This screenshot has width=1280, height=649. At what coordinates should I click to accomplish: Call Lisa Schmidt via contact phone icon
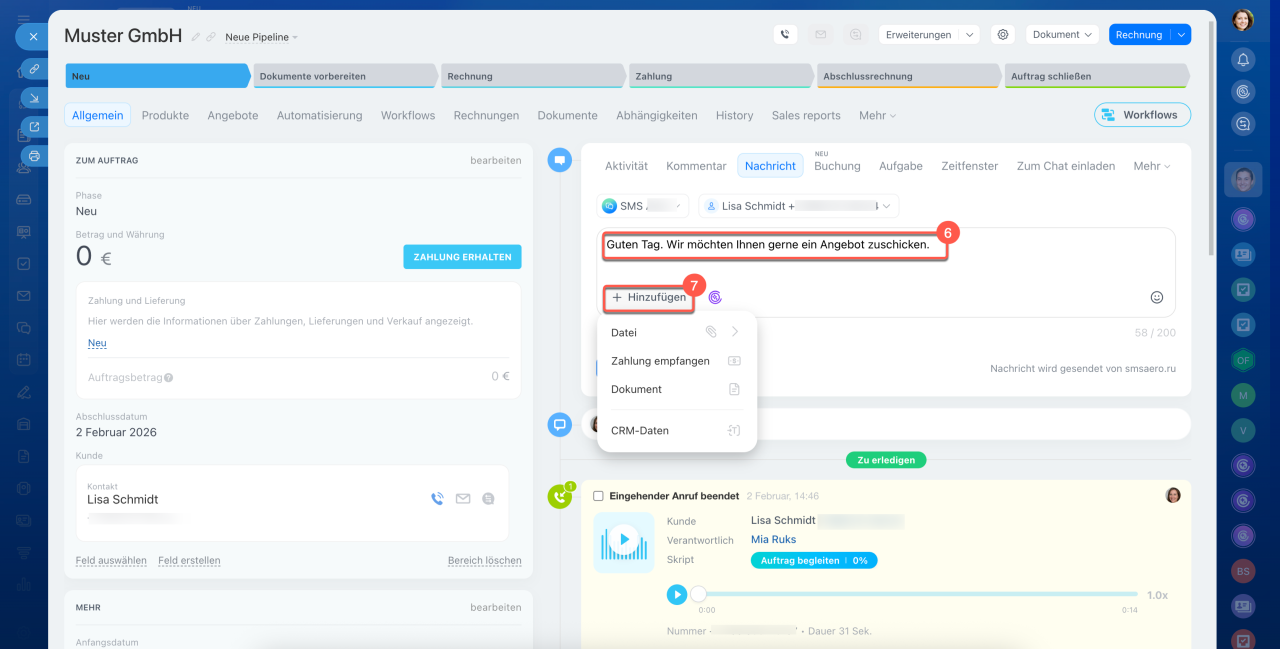[x=437, y=498]
